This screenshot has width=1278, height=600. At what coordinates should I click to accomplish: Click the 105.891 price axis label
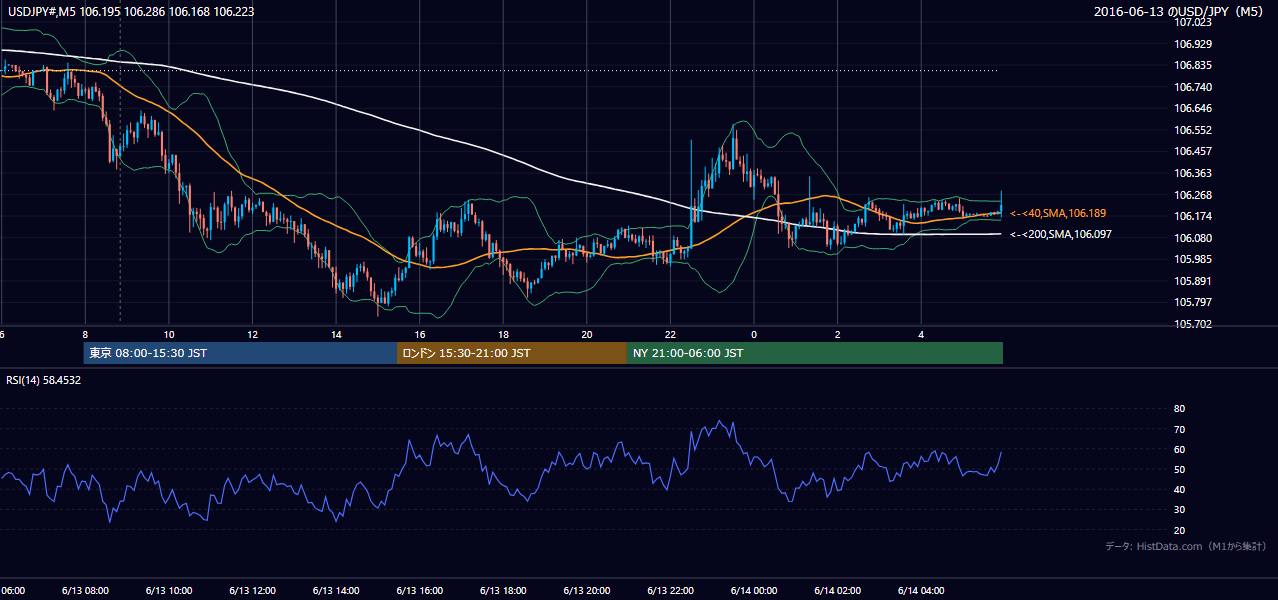point(1193,281)
